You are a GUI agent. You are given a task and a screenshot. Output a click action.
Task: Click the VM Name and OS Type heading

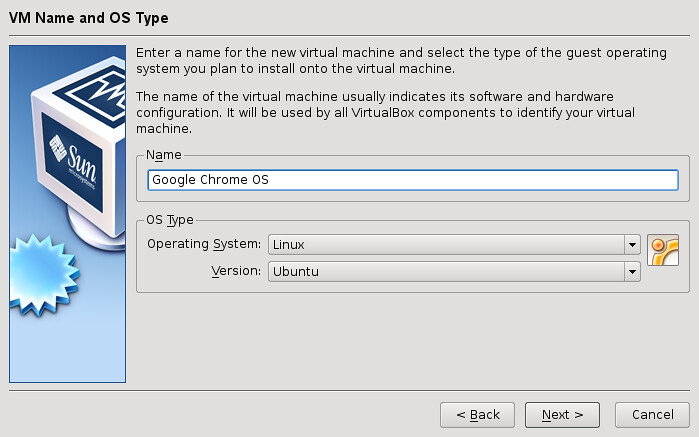(89, 18)
